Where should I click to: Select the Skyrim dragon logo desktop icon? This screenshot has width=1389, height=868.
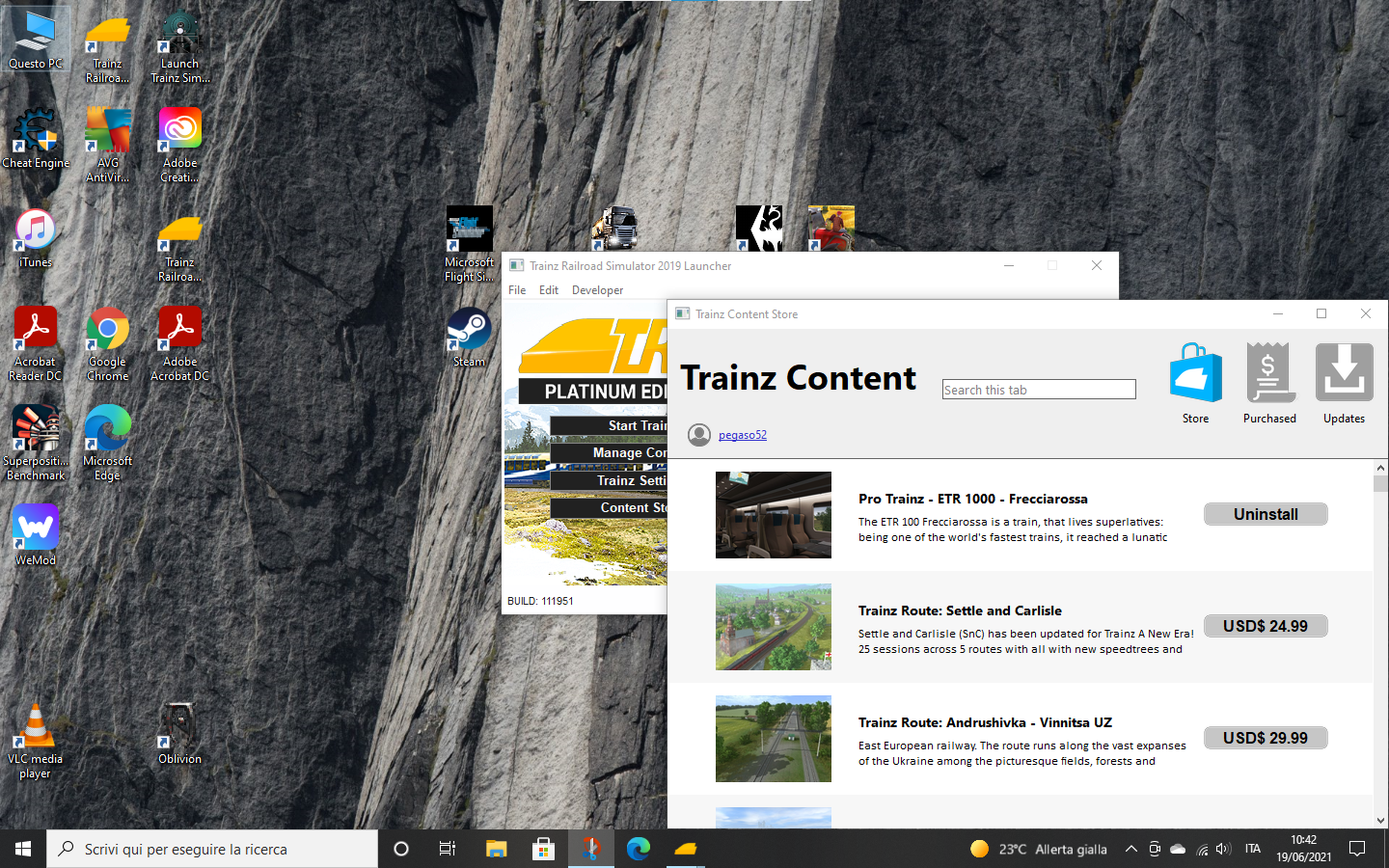tap(759, 229)
